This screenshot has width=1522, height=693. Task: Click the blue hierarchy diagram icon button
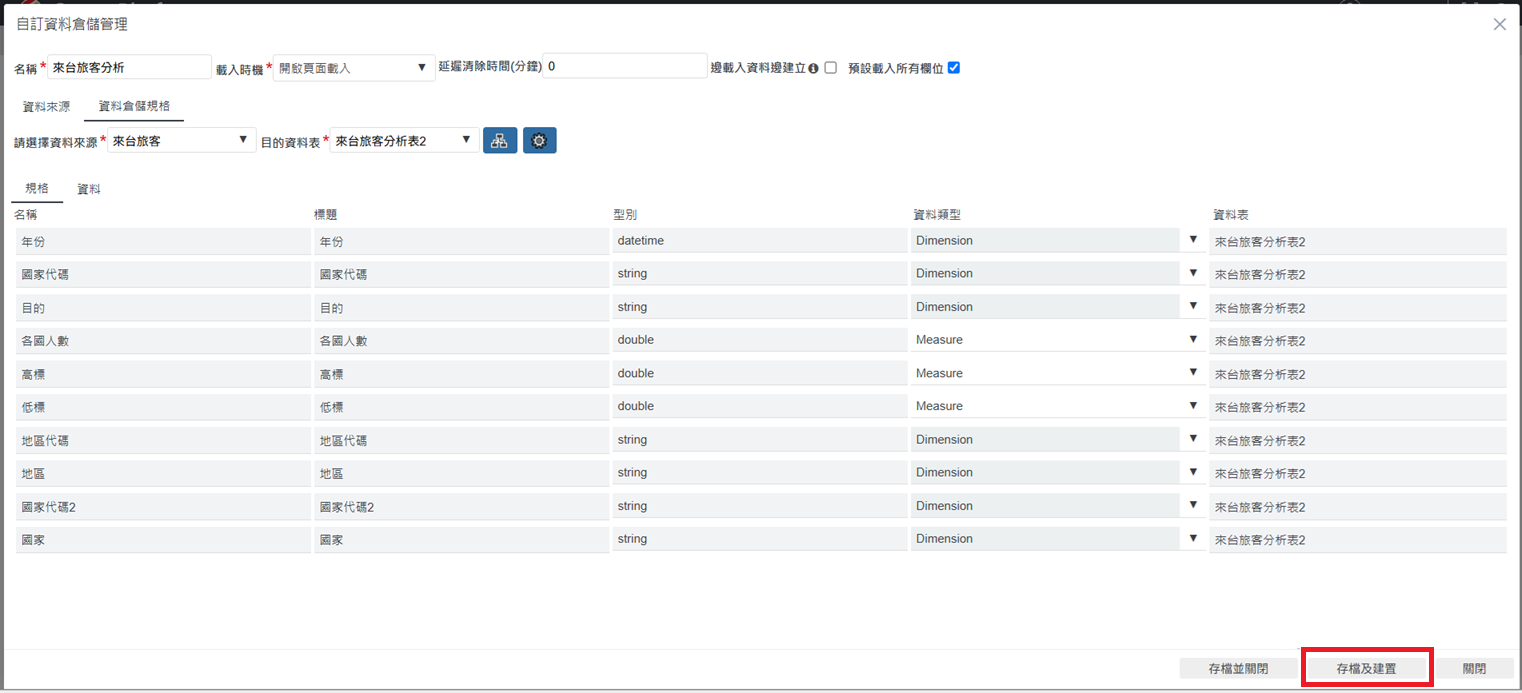tap(500, 141)
